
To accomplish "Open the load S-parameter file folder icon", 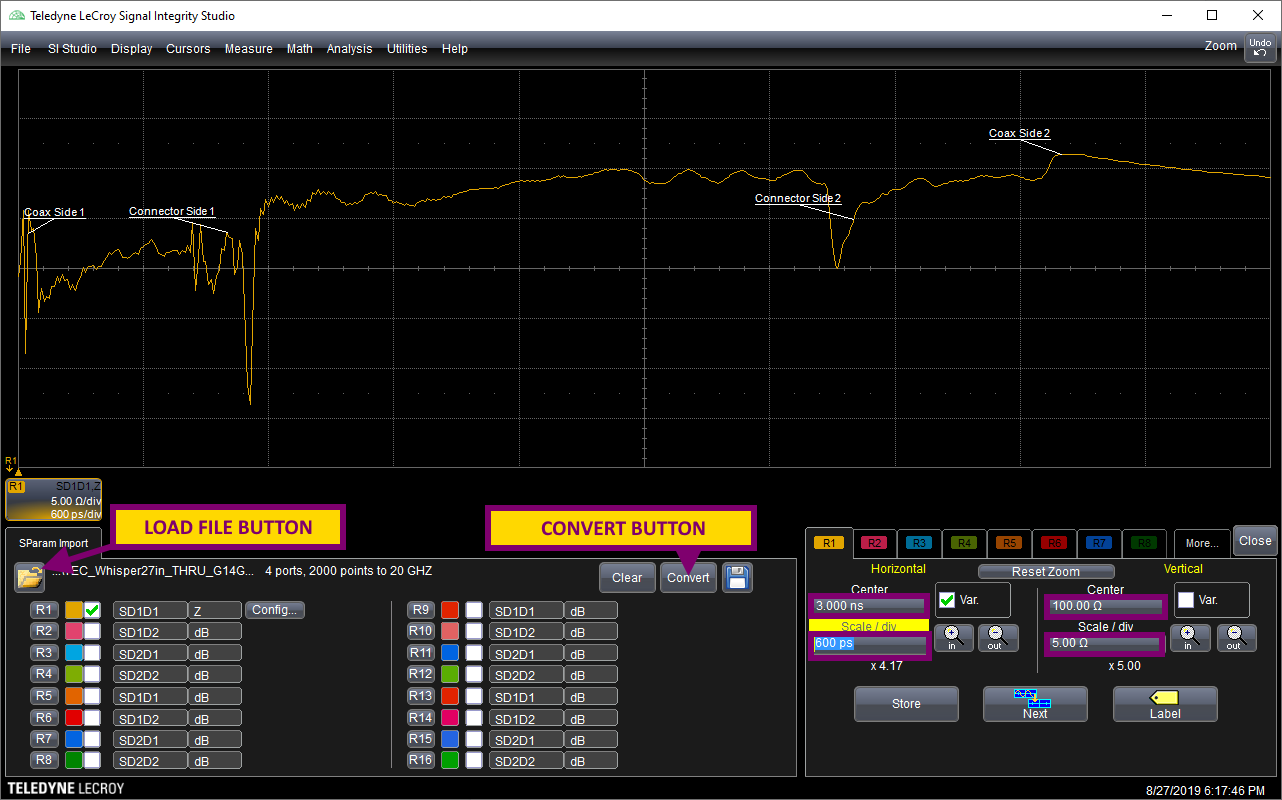I will (x=30, y=577).
